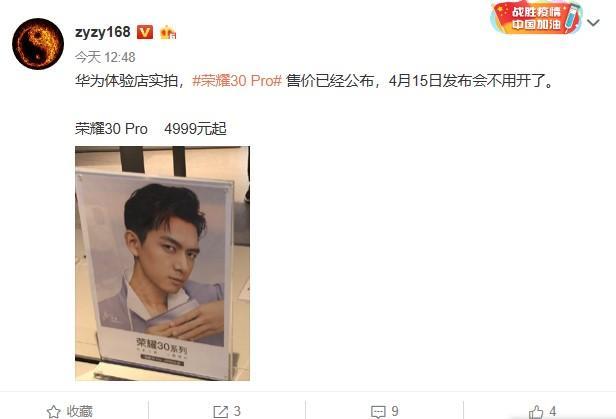Enlarge the 荣耀30系列 poster photo
Viewport: 616px width, 419px height.
tap(162, 263)
